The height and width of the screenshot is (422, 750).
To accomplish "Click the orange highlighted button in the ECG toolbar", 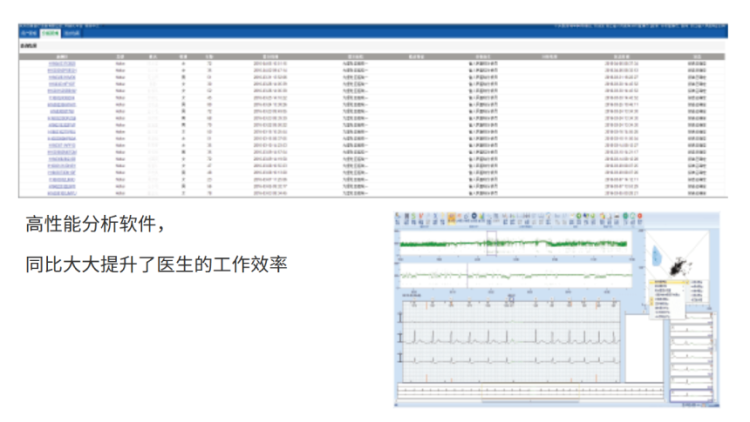I will 451,218.
